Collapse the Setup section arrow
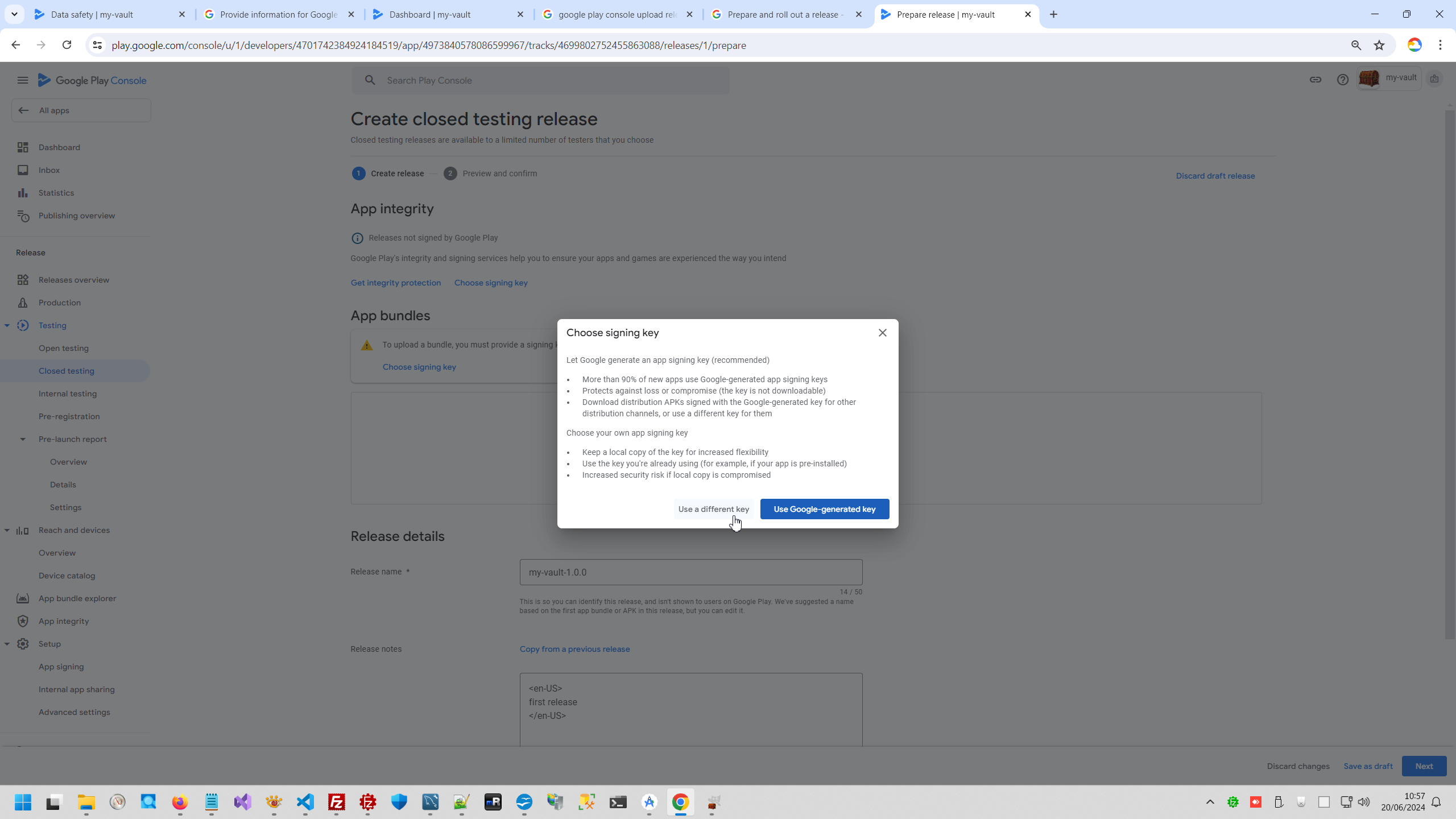This screenshot has height=819, width=1456. tap(7, 644)
